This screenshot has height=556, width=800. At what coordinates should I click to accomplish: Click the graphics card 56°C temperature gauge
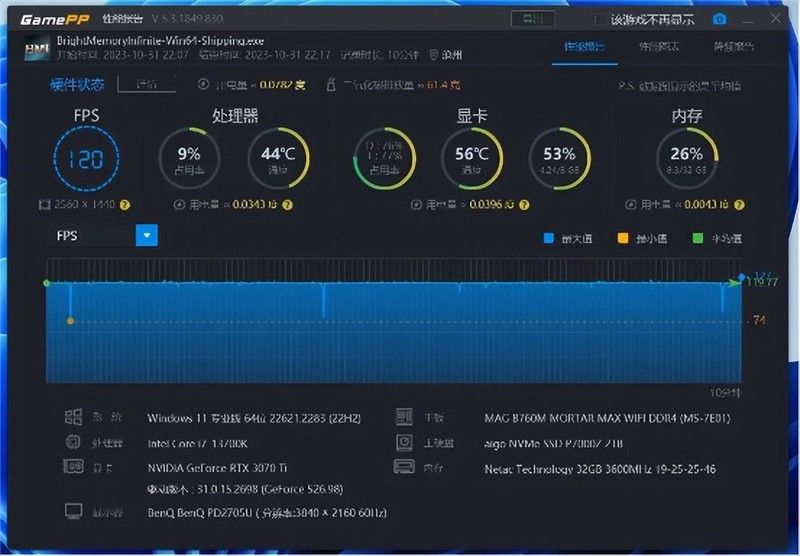pos(472,159)
